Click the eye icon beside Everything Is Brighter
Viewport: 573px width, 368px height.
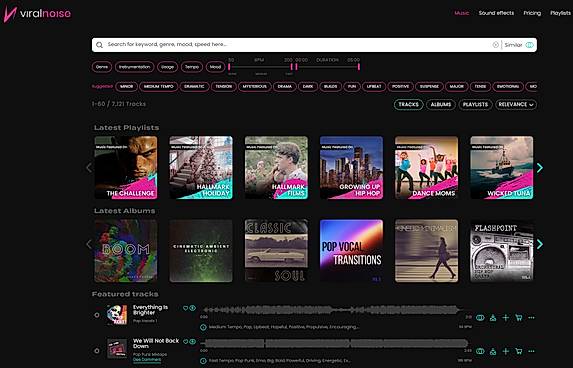coord(193,308)
